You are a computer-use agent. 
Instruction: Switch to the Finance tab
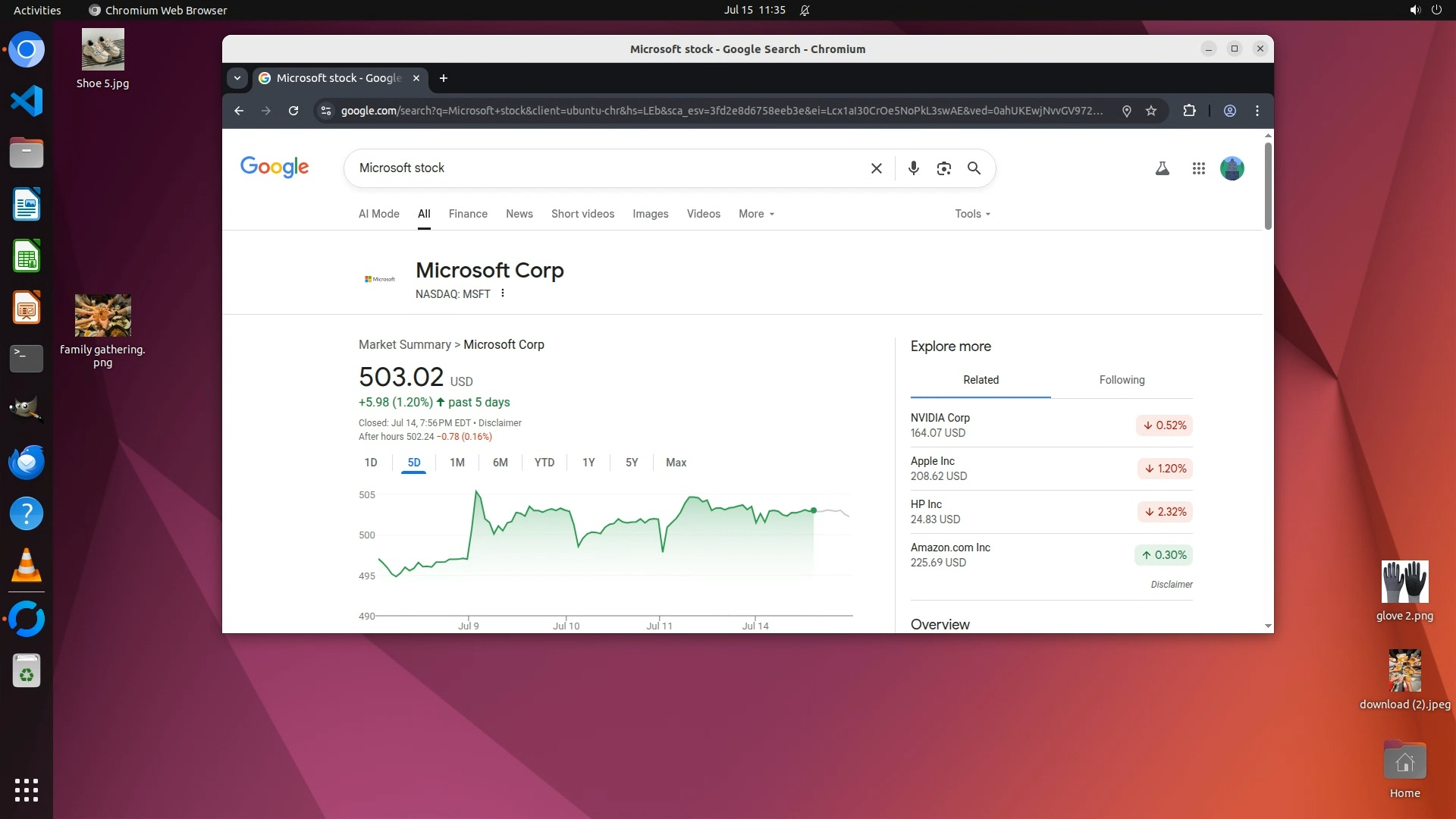click(x=468, y=214)
